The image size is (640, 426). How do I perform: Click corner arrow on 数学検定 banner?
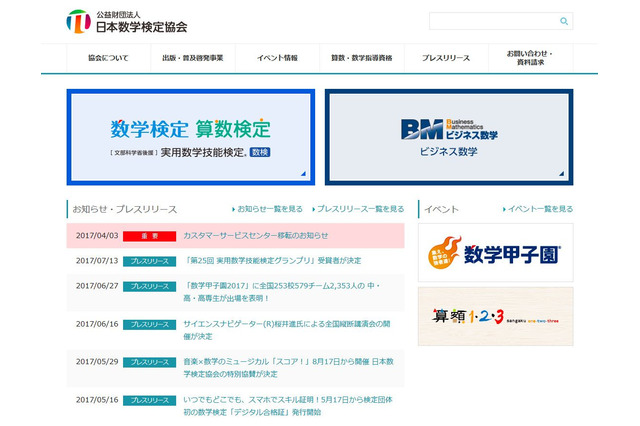[303, 173]
